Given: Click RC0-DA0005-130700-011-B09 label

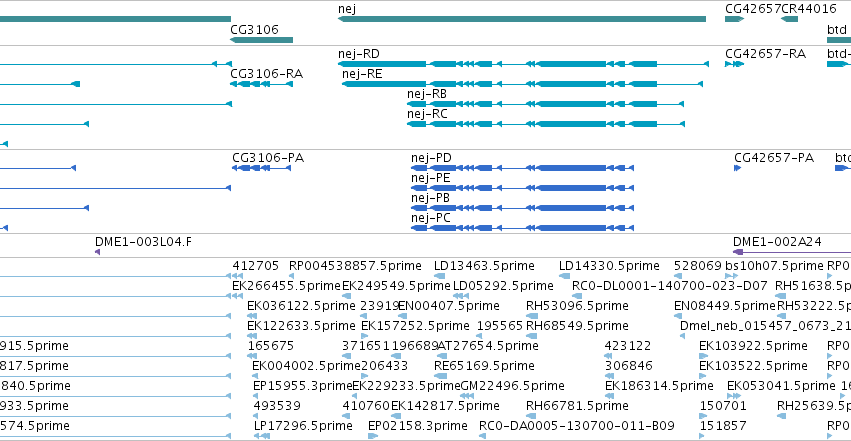Looking at the screenshot, I should (x=576, y=426).
